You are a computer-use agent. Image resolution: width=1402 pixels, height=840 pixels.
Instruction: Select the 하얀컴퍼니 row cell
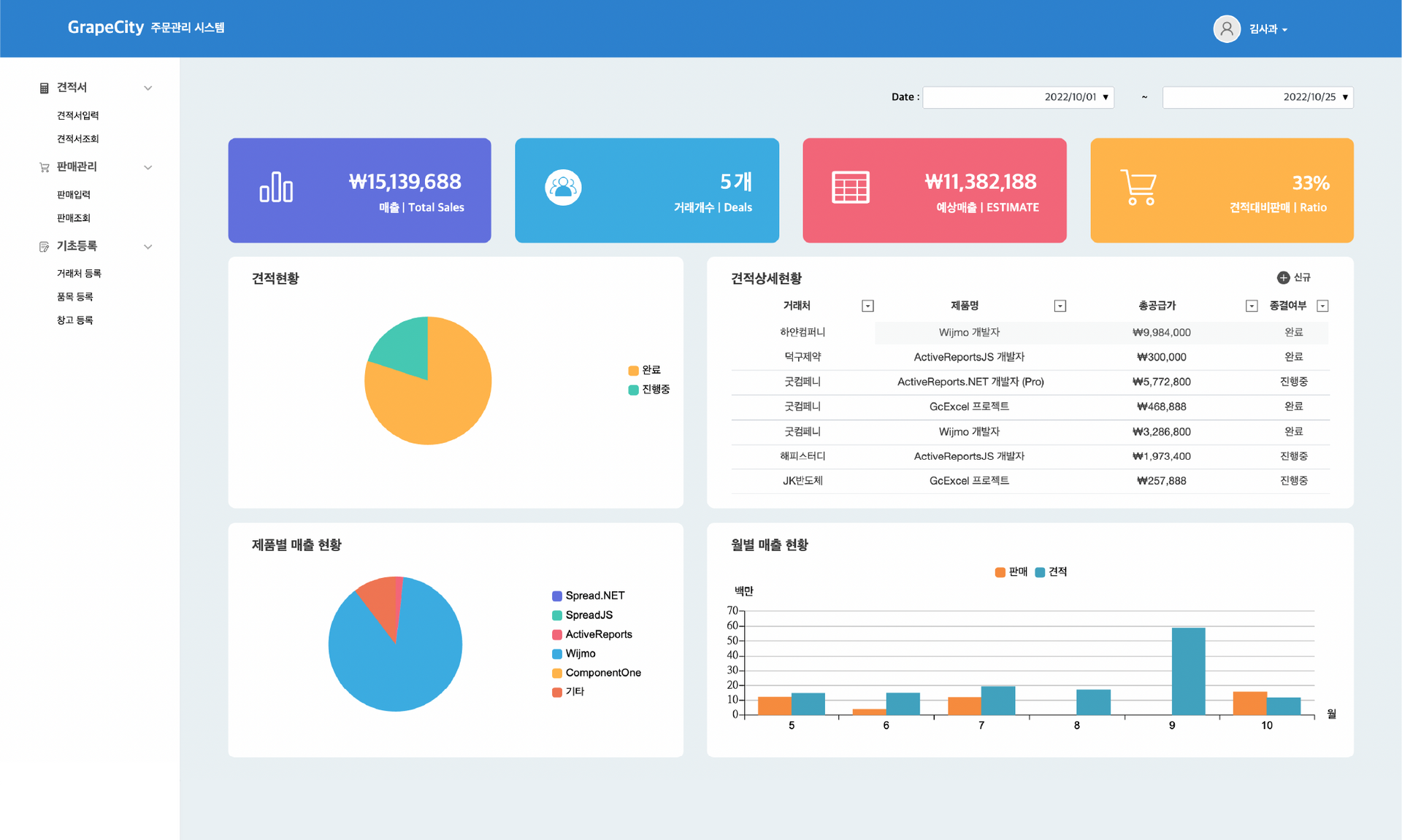(x=802, y=332)
